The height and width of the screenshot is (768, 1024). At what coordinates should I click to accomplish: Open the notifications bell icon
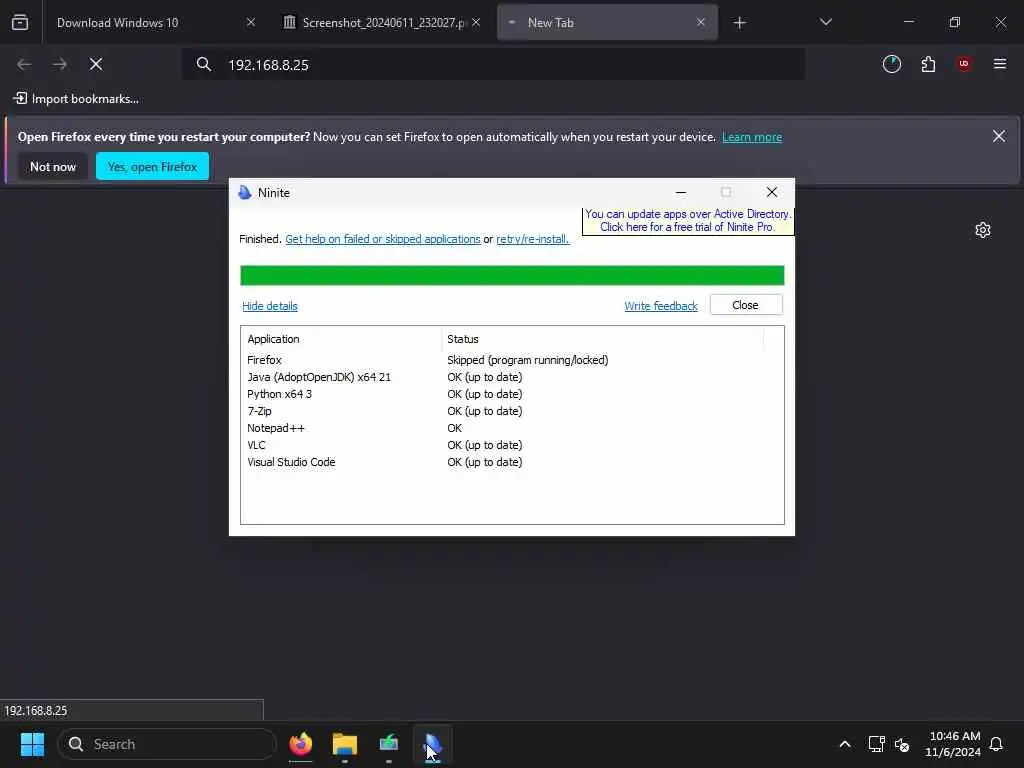click(996, 744)
